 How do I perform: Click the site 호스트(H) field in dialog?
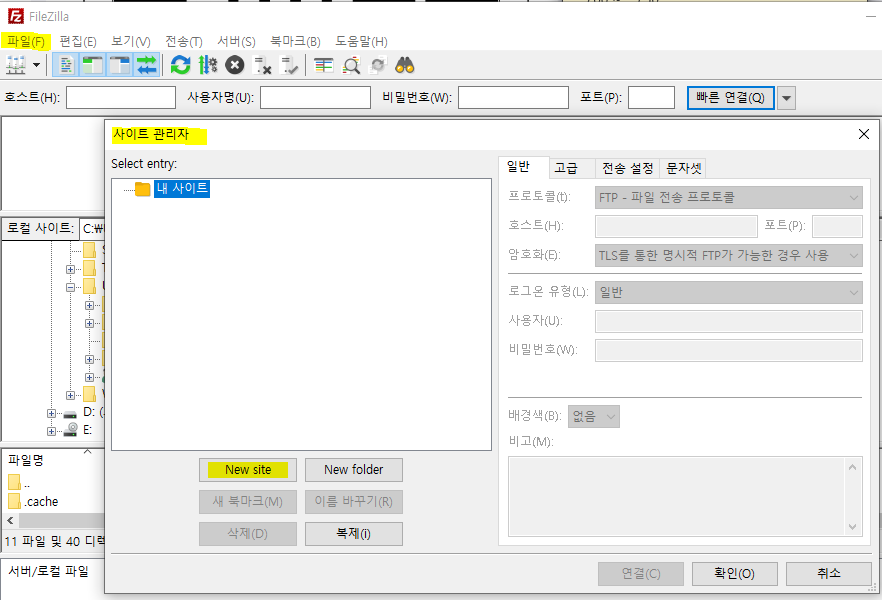(x=676, y=226)
